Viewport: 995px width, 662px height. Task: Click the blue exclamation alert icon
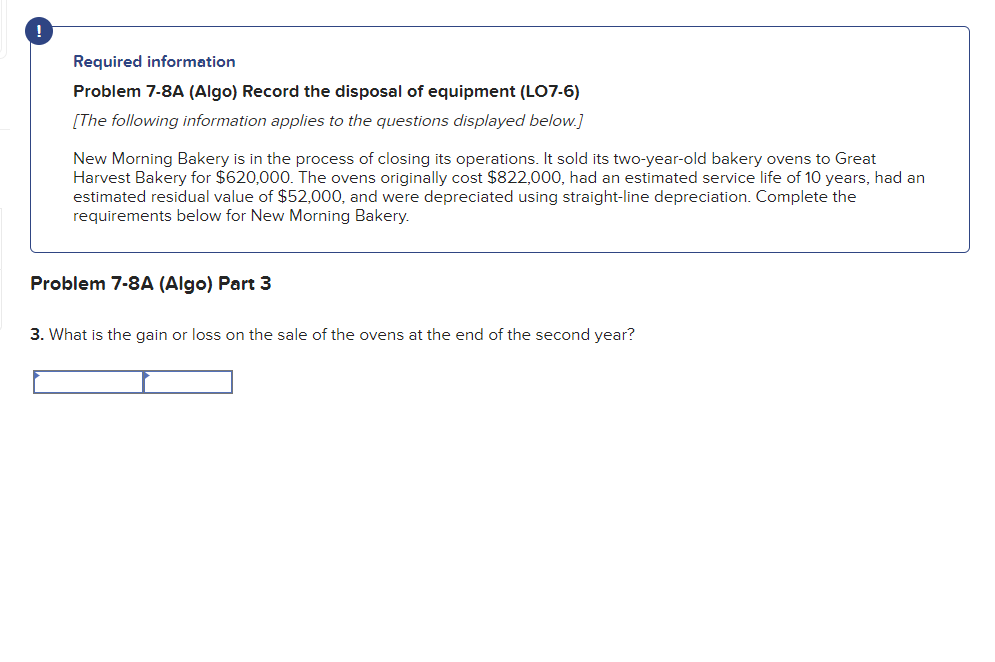pyautogui.click(x=38, y=30)
